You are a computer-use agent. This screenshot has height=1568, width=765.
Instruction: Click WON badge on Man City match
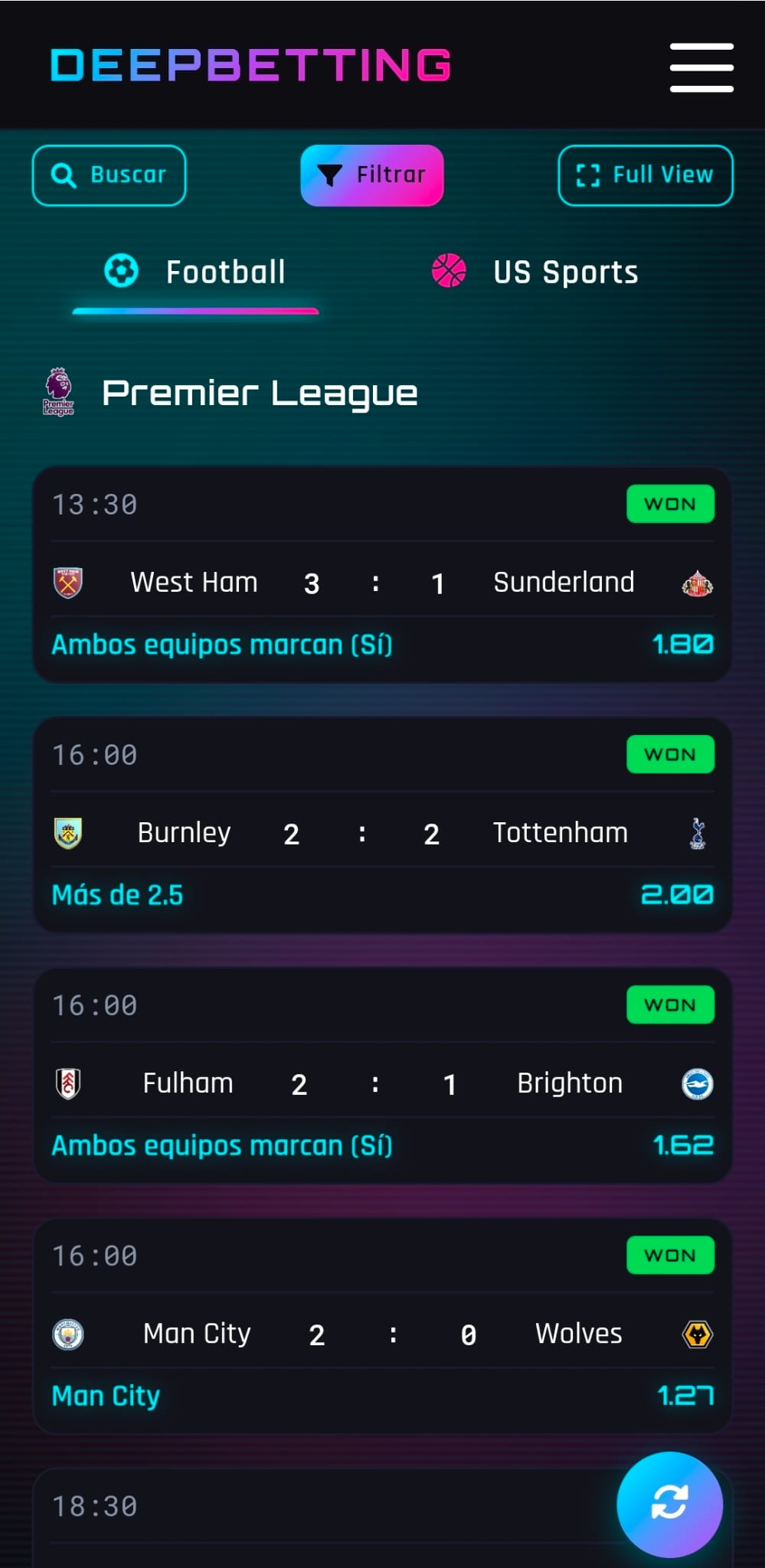coord(670,1255)
